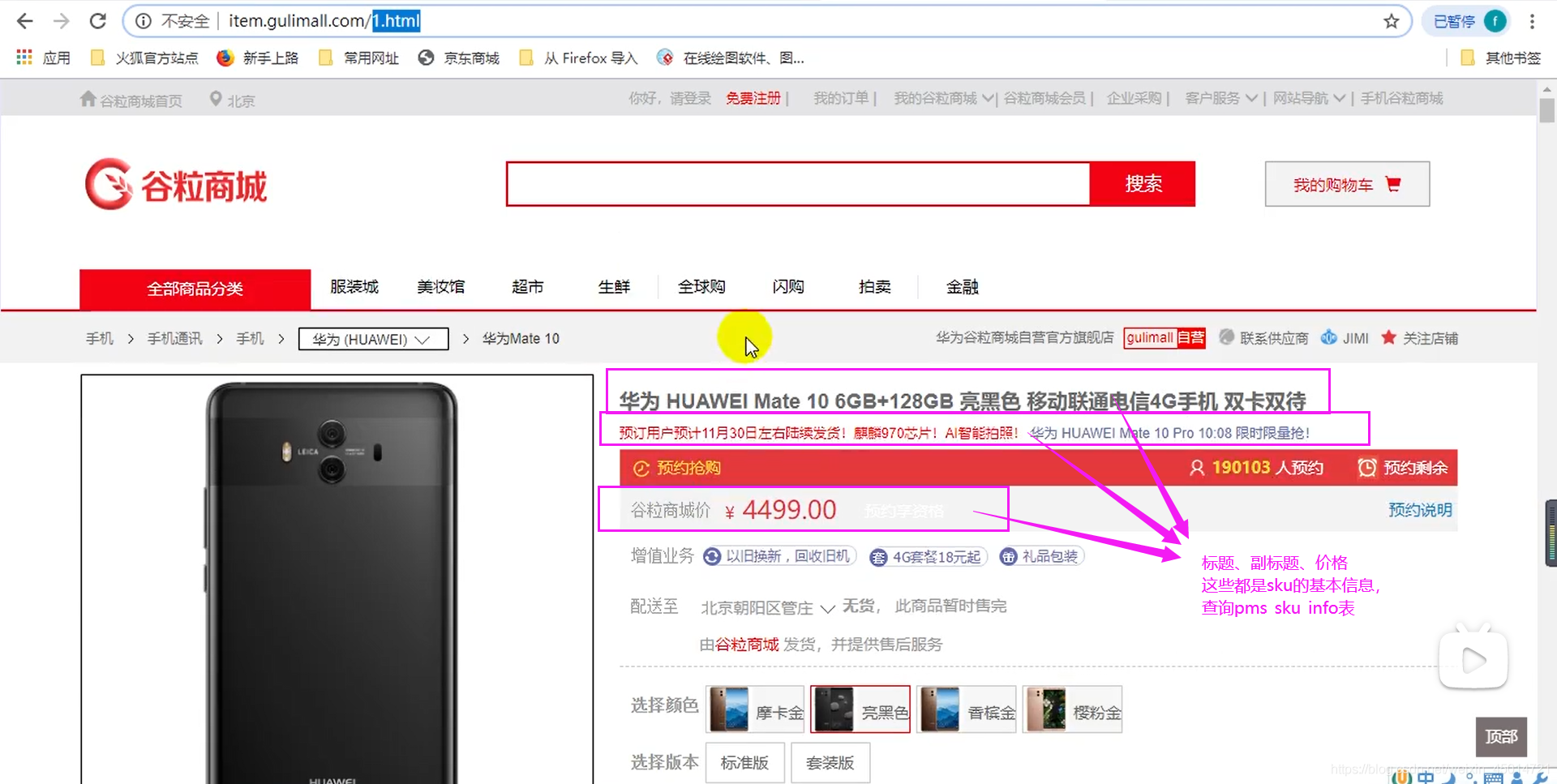The width and height of the screenshot is (1557, 784).
Task: Click the red 搜索 button
Action: 1143,184
